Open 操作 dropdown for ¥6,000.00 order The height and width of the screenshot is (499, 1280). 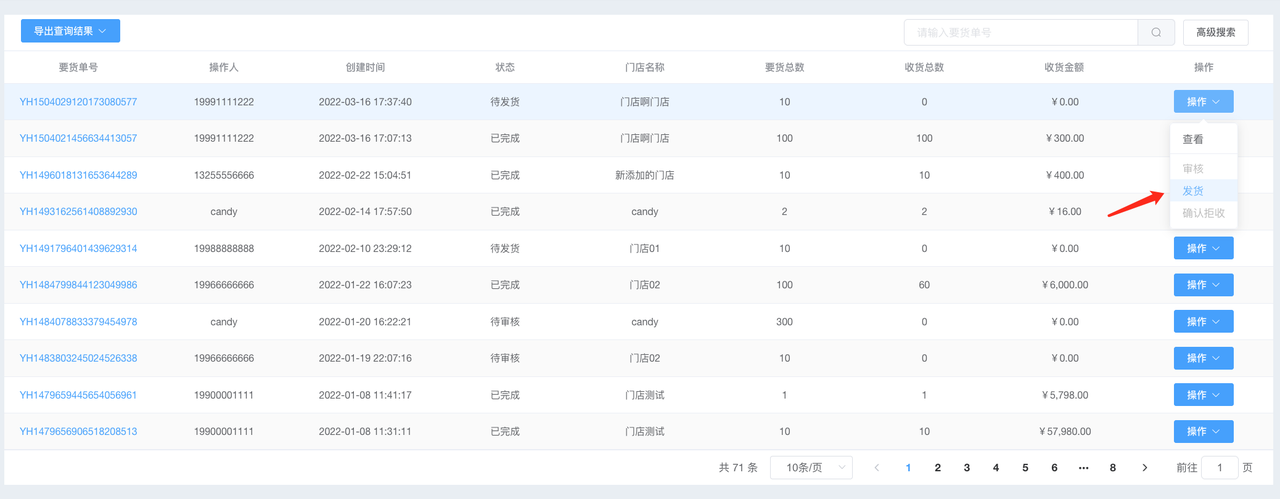tap(1203, 285)
